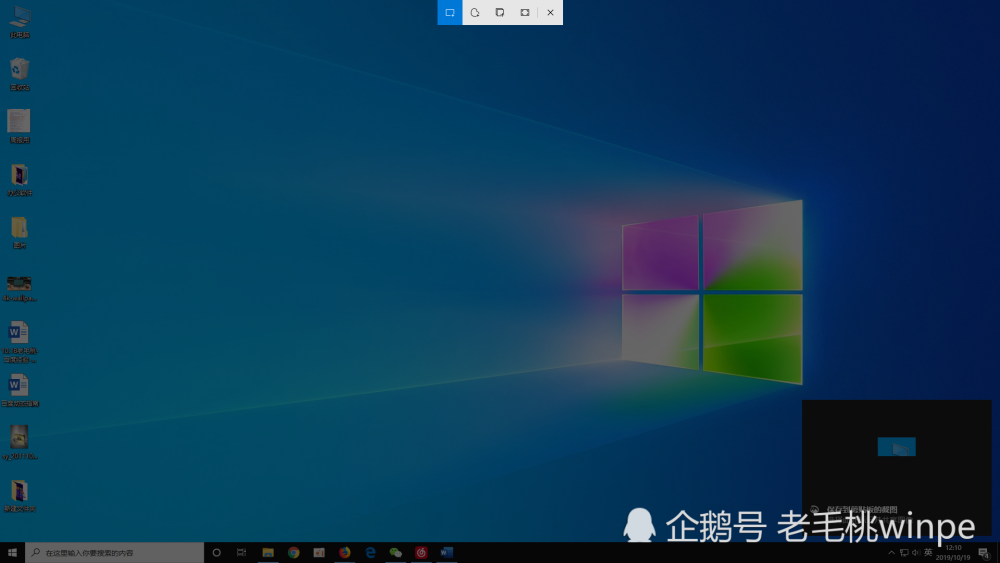Launch Microsoft Edge from the taskbar

tap(370, 553)
